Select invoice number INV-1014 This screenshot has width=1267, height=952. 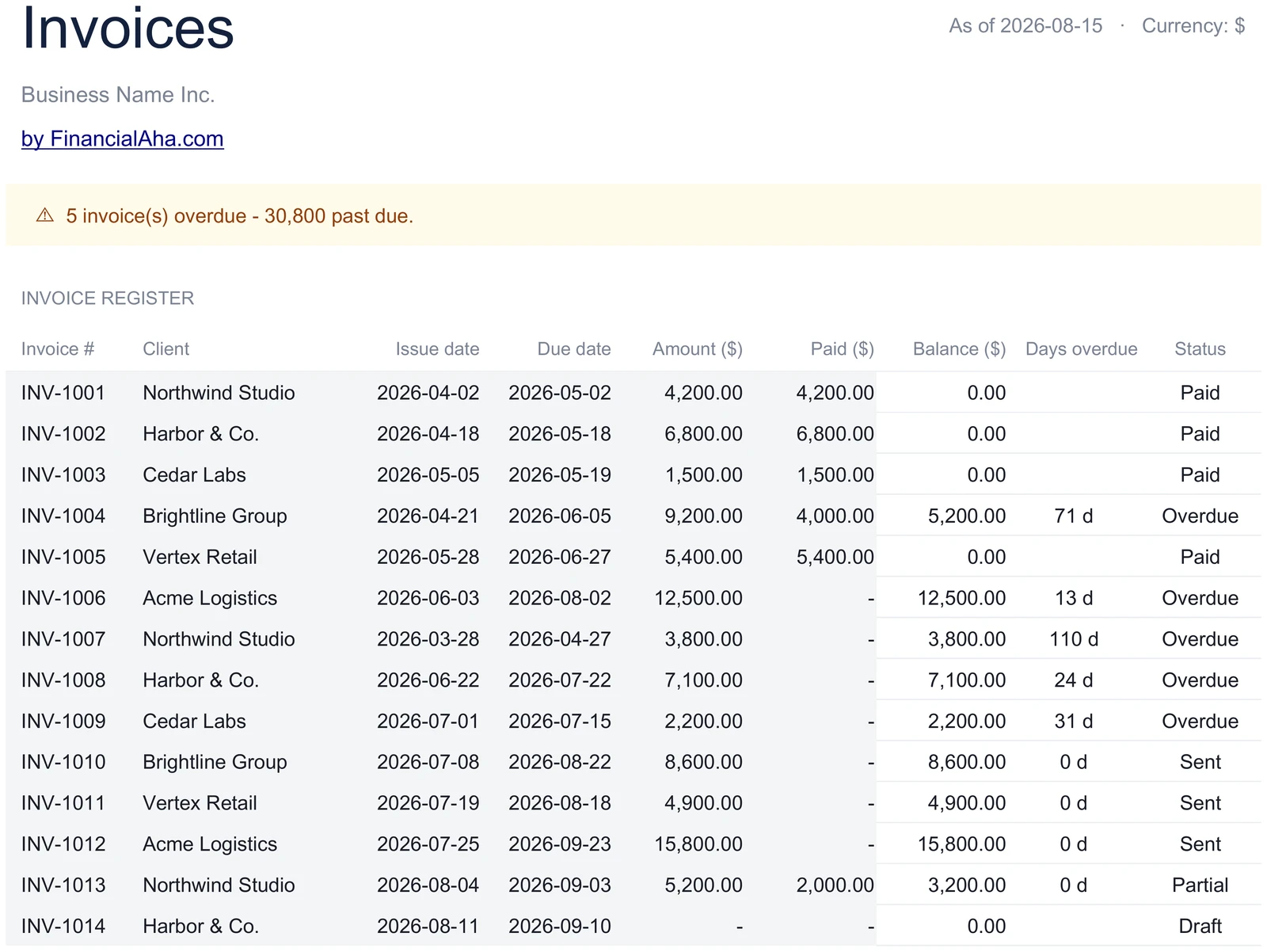point(63,927)
